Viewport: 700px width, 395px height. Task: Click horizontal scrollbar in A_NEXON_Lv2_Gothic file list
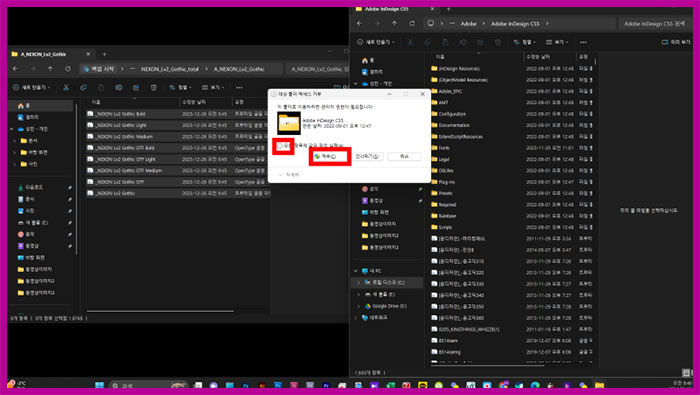160,311
